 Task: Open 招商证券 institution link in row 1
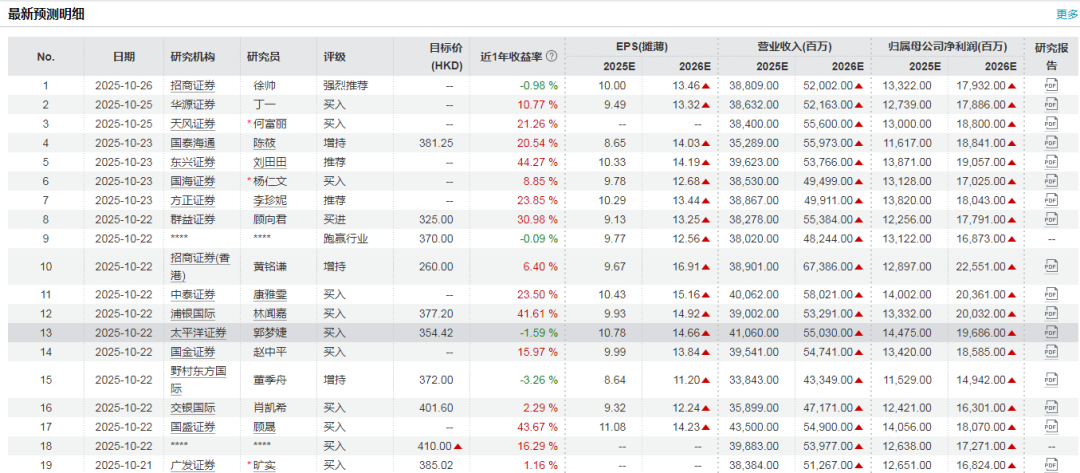pos(192,85)
